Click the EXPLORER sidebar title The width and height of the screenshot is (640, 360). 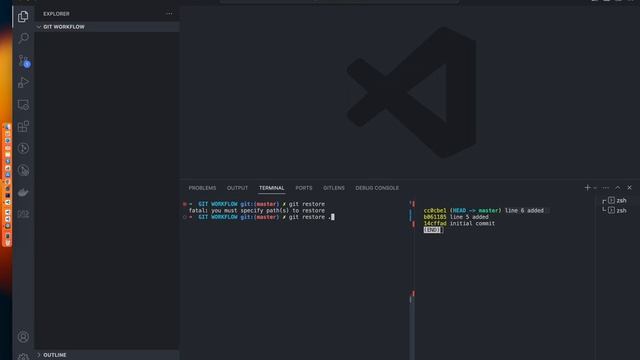[x=56, y=14]
